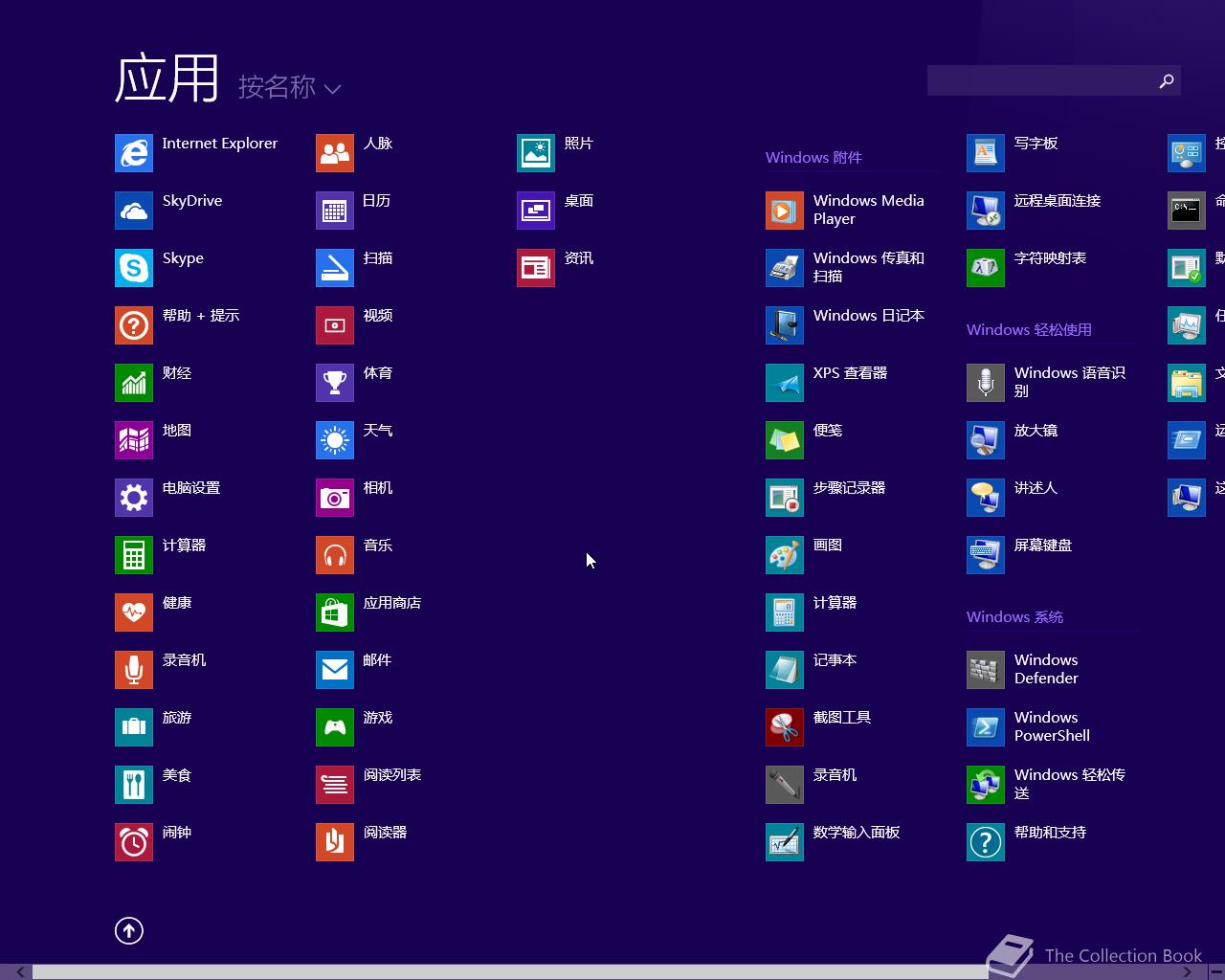Launch Windows 语音识别 microphone icon

point(986,383)
